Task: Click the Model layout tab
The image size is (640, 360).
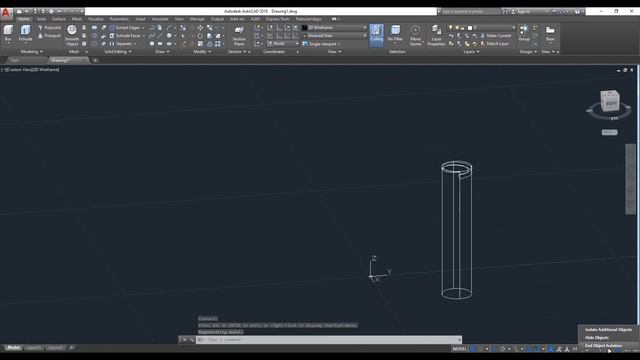Action: pos(13,348)
